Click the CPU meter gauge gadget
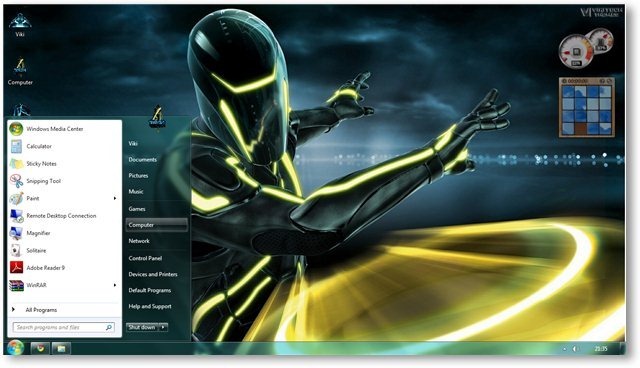640x368 pixels. tap(576, 52)
